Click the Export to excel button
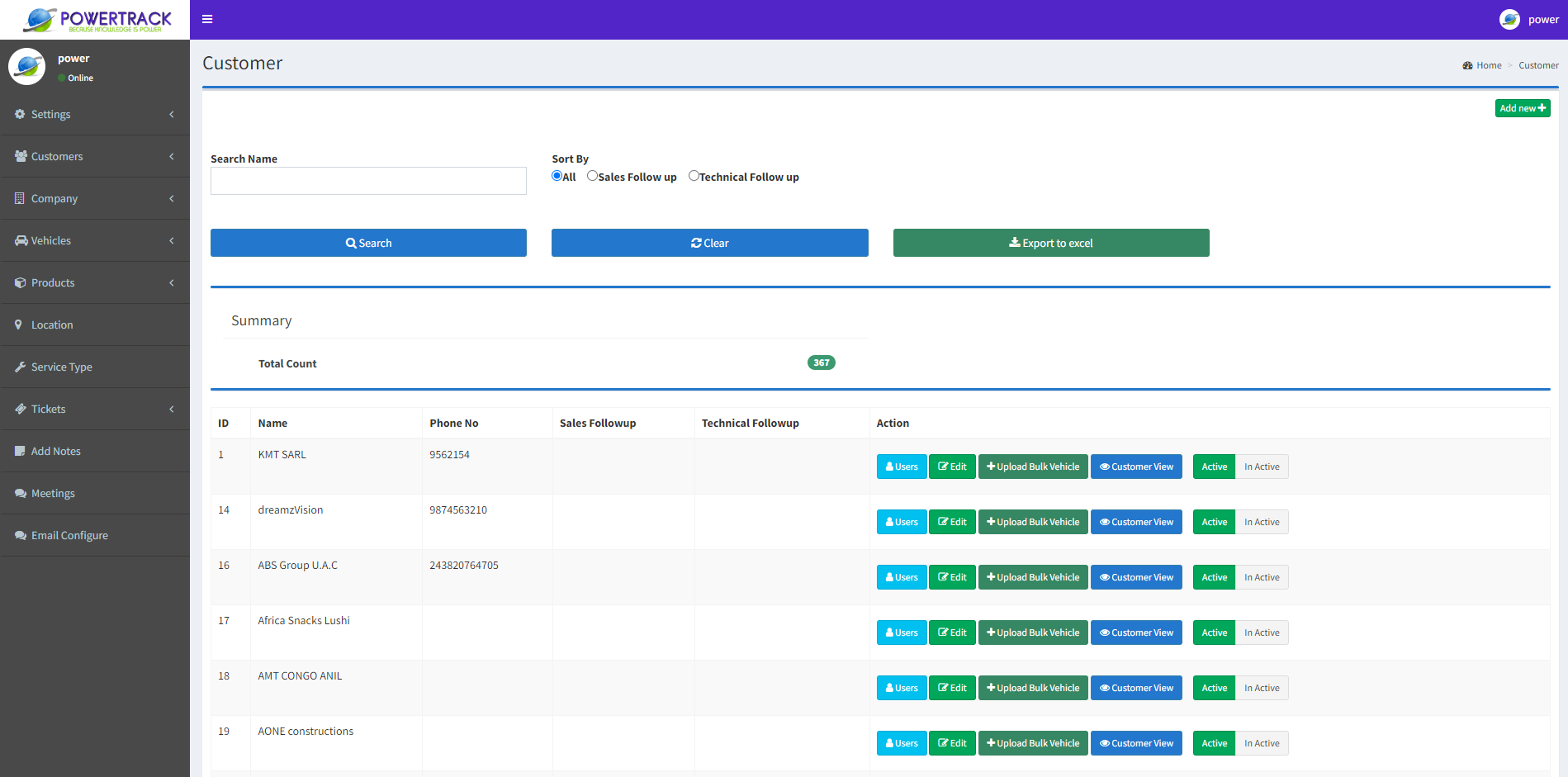 coord(1050,243)
